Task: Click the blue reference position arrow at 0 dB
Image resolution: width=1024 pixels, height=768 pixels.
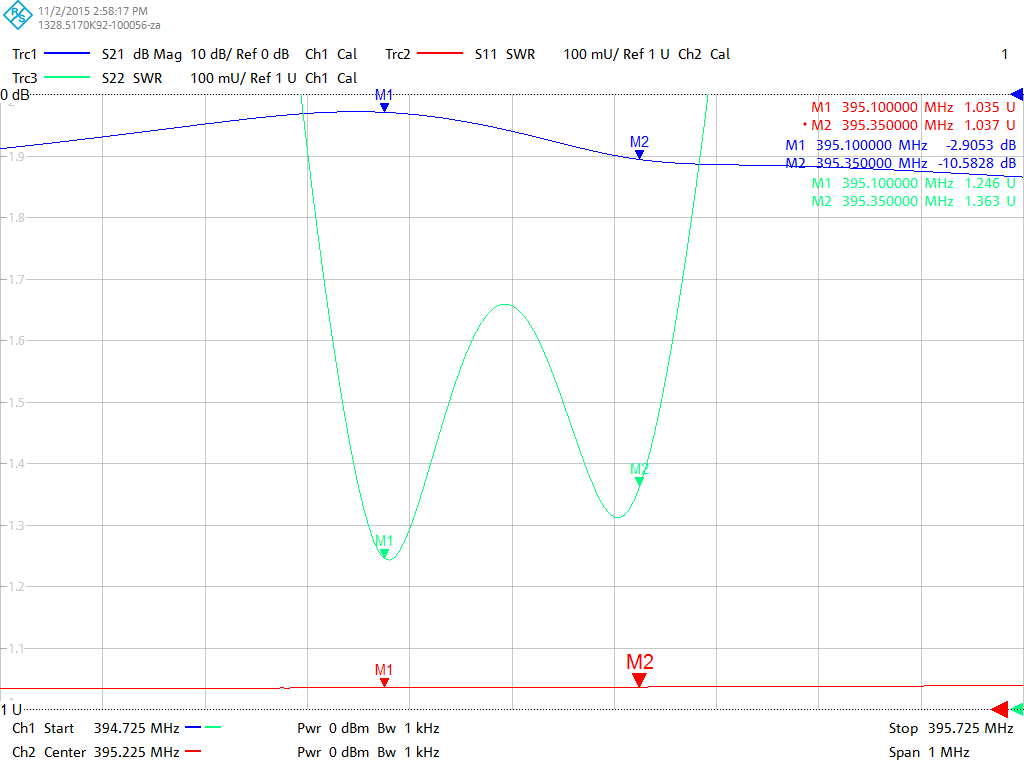Action: pyautogui.click(x=1017, y=95)
